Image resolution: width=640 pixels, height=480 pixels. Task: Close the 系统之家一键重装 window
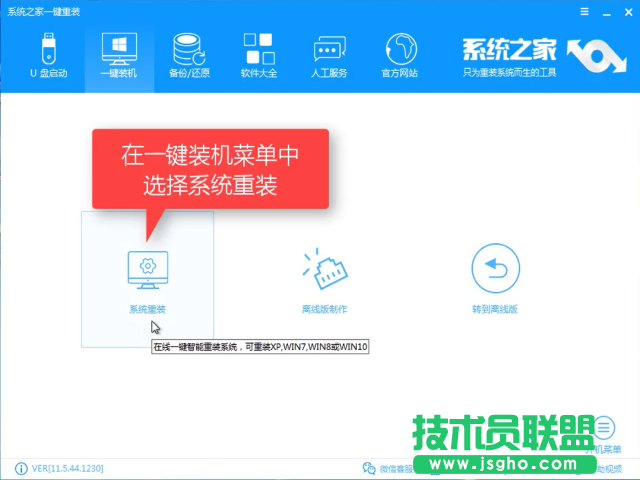tap(626, 9)
